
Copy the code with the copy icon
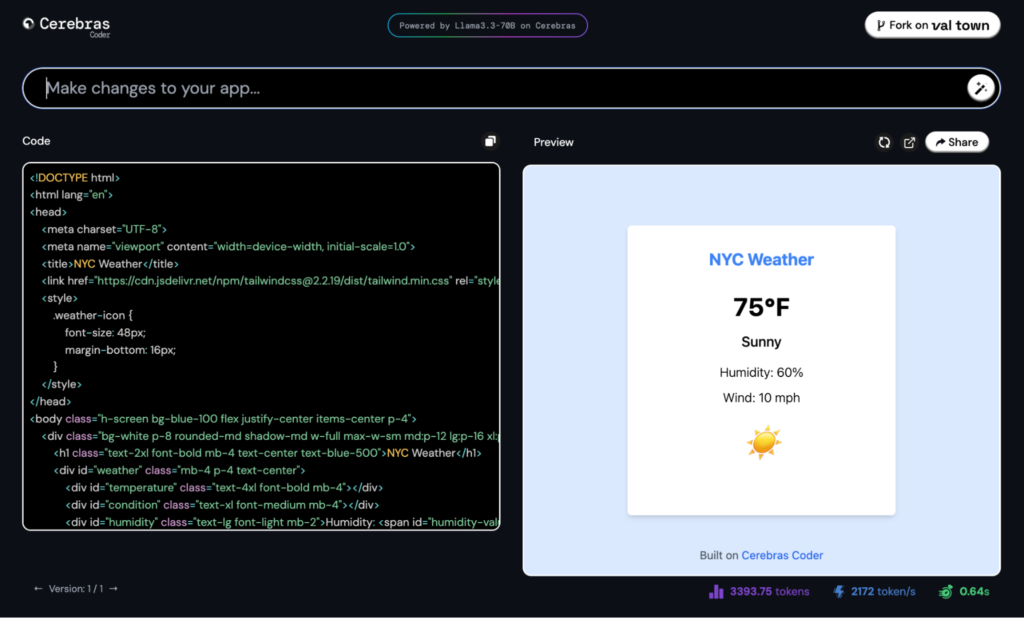490,141
